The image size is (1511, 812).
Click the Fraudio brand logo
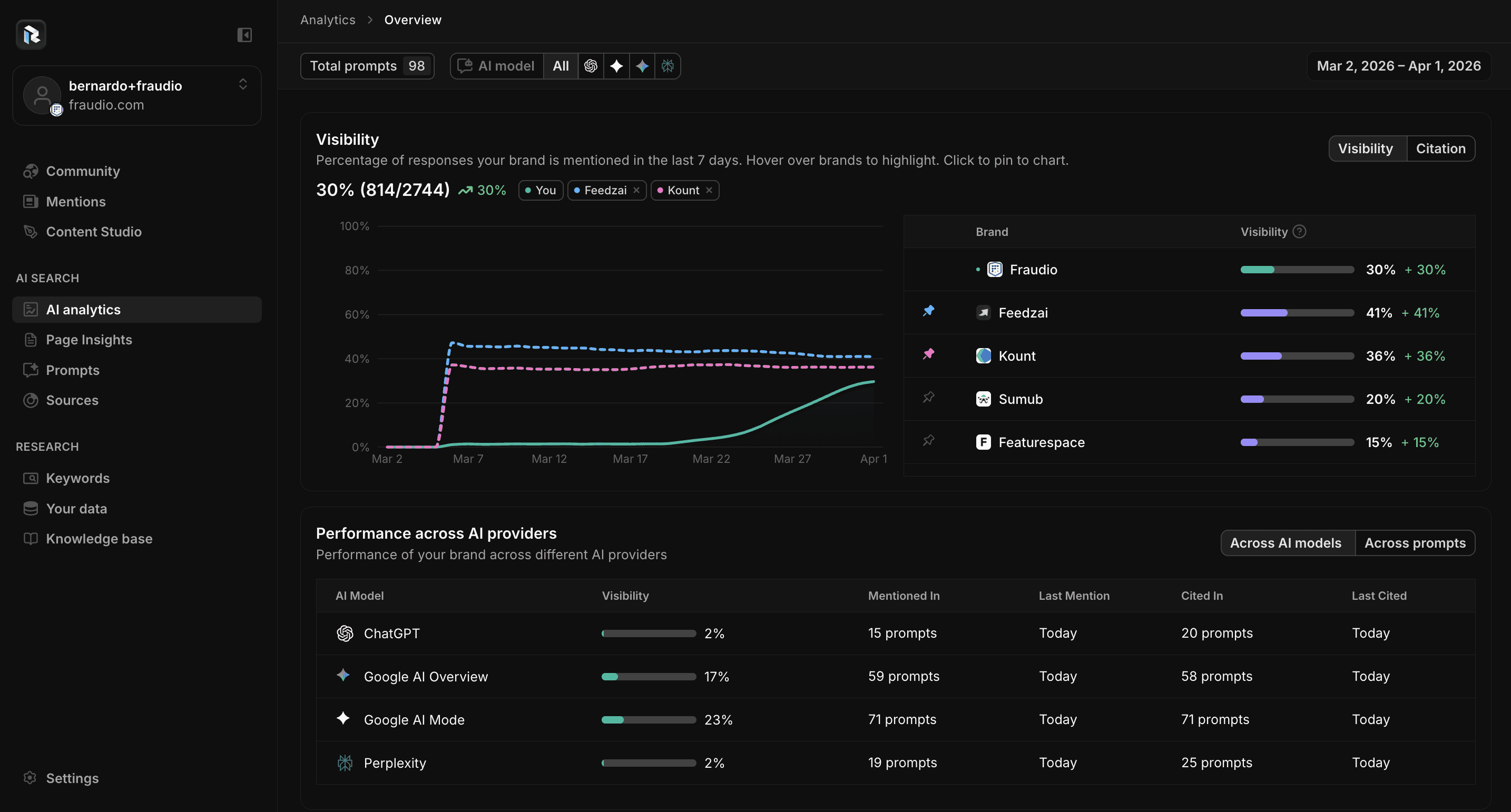pyautogui.click(x=995, y=270)
